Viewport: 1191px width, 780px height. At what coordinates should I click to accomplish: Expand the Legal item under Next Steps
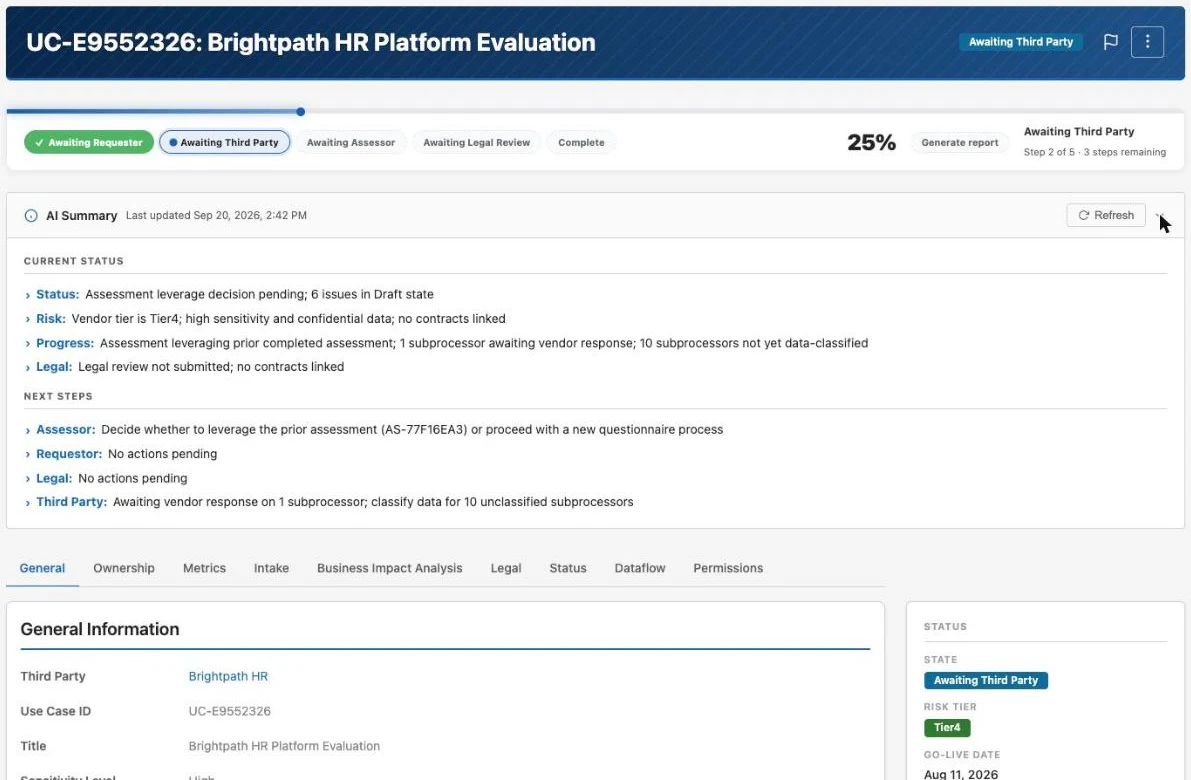(28, 478)
